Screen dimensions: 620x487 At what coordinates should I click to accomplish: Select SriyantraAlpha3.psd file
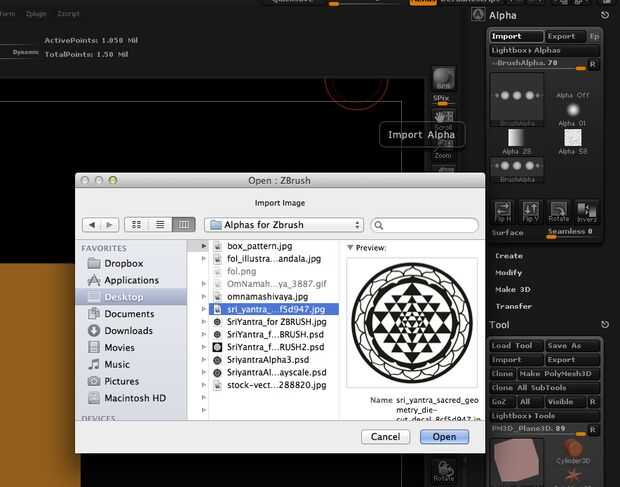274,360
